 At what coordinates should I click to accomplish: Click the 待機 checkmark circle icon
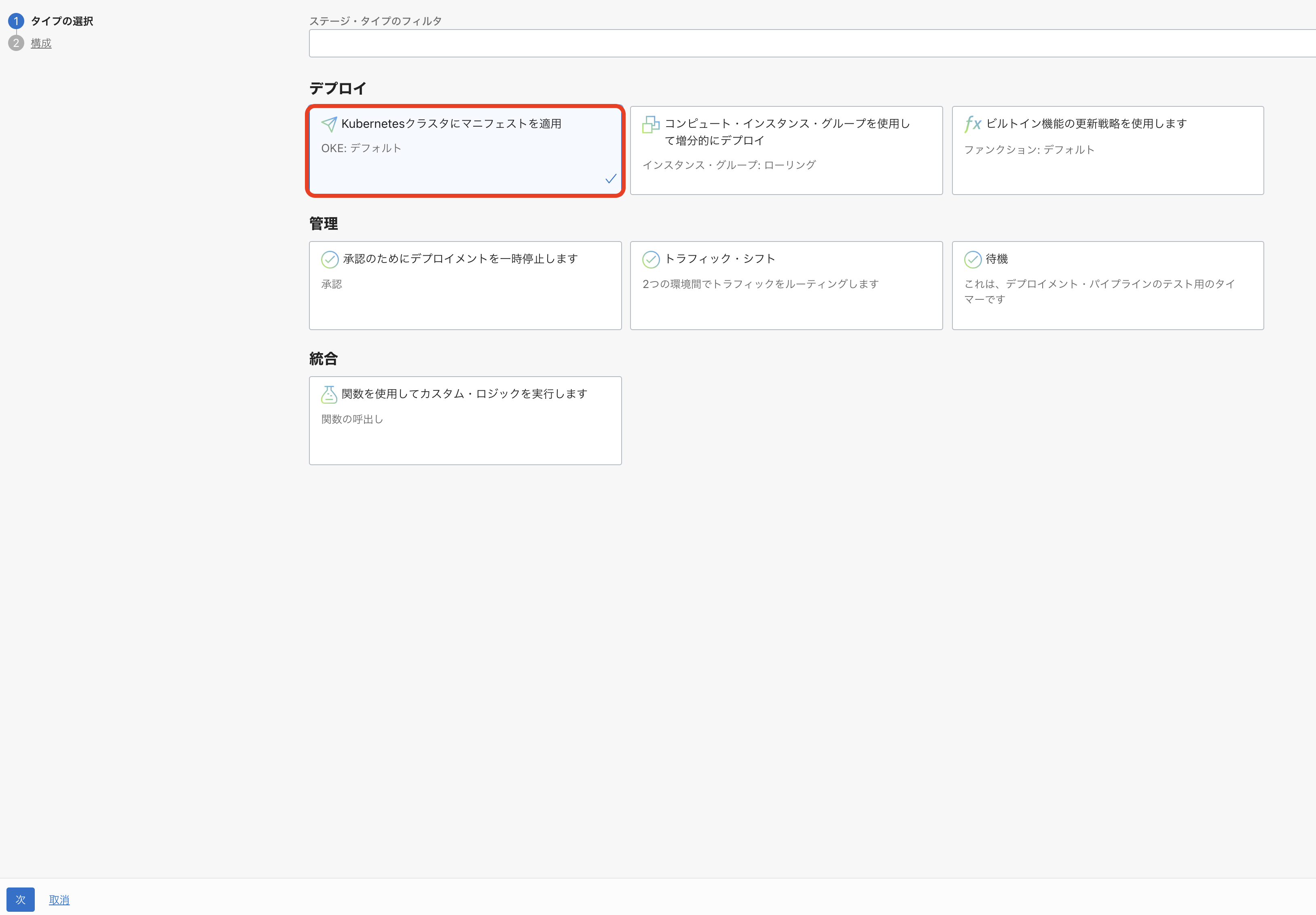972,260
